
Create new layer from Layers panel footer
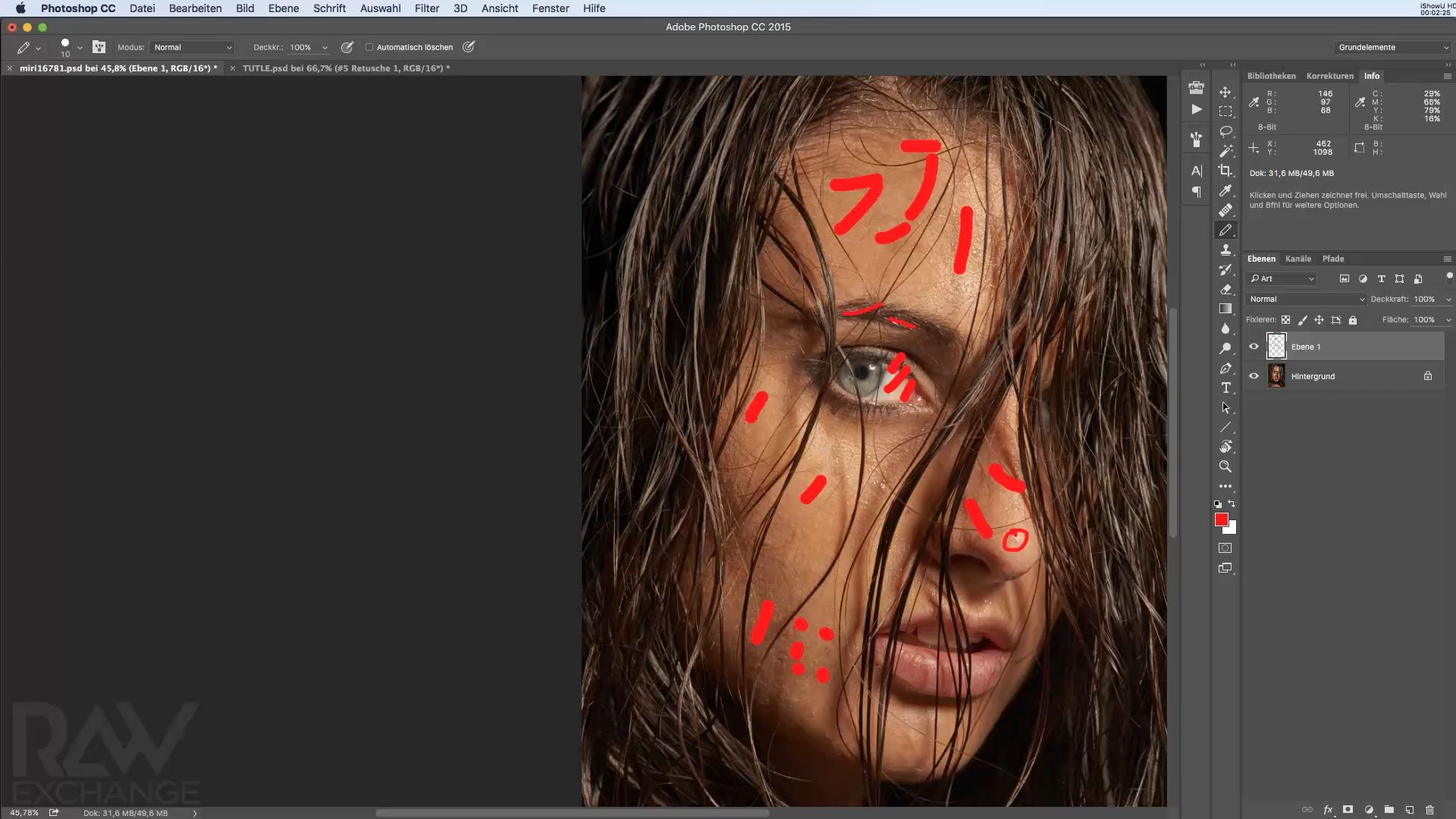point(1409,810)
